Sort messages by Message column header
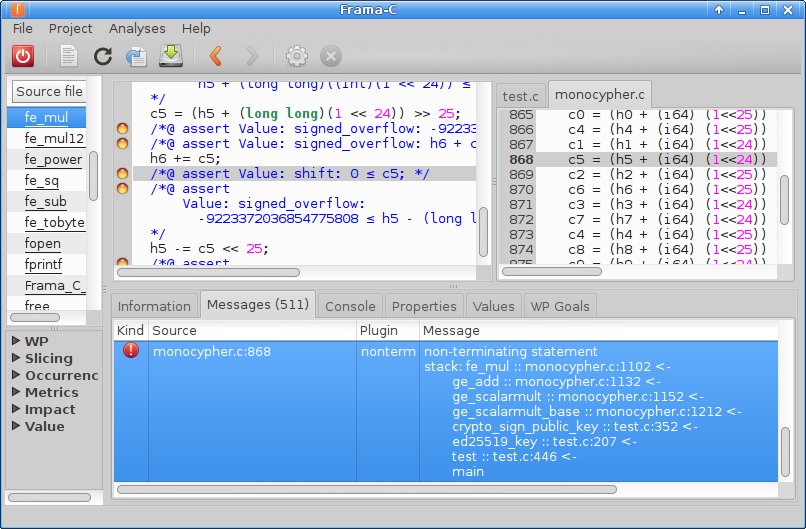The height and width of the screenshot is (529, 806). [598, 331]
